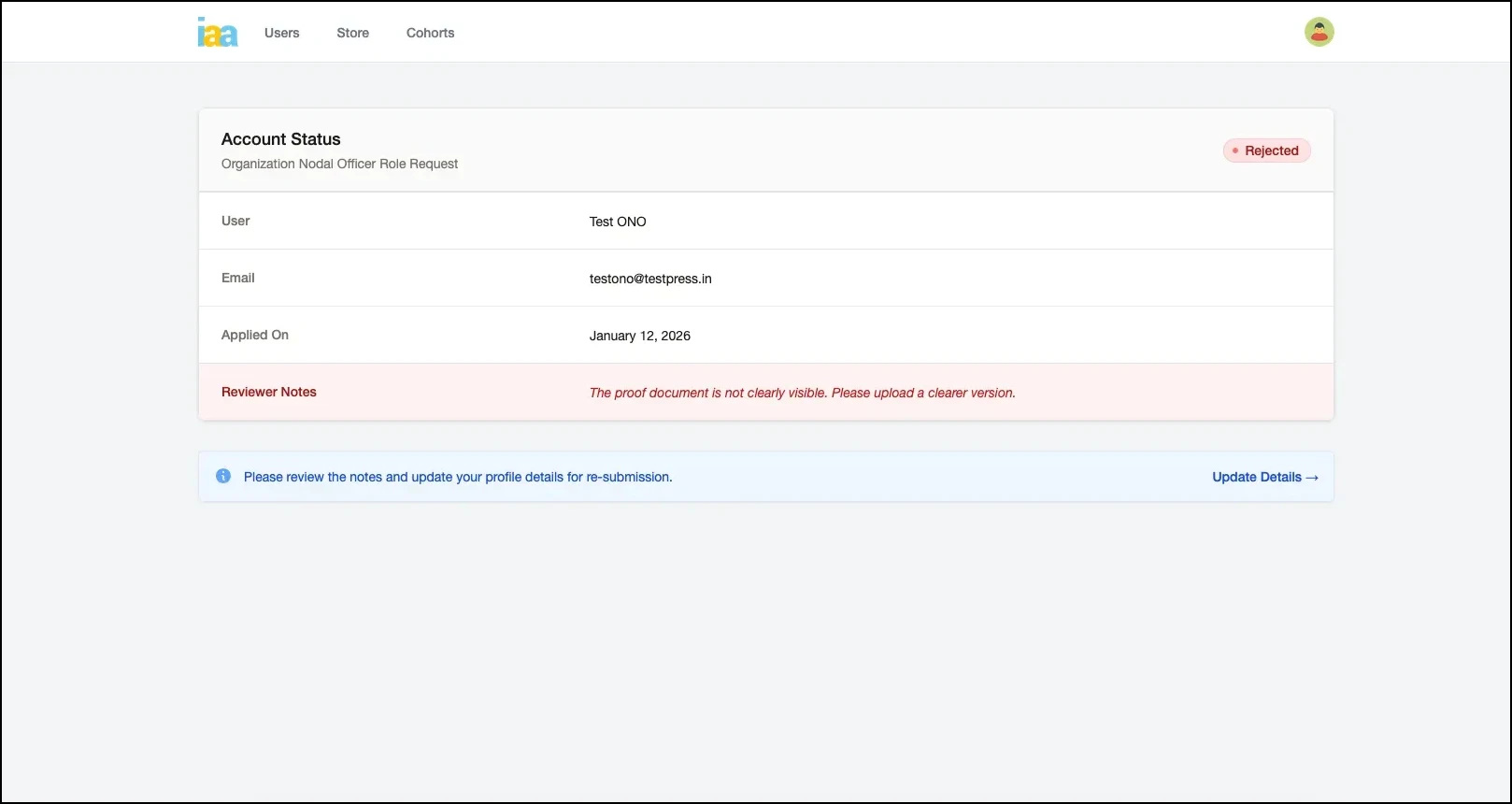
Task: Click the User field label
Action: (235, 221)
